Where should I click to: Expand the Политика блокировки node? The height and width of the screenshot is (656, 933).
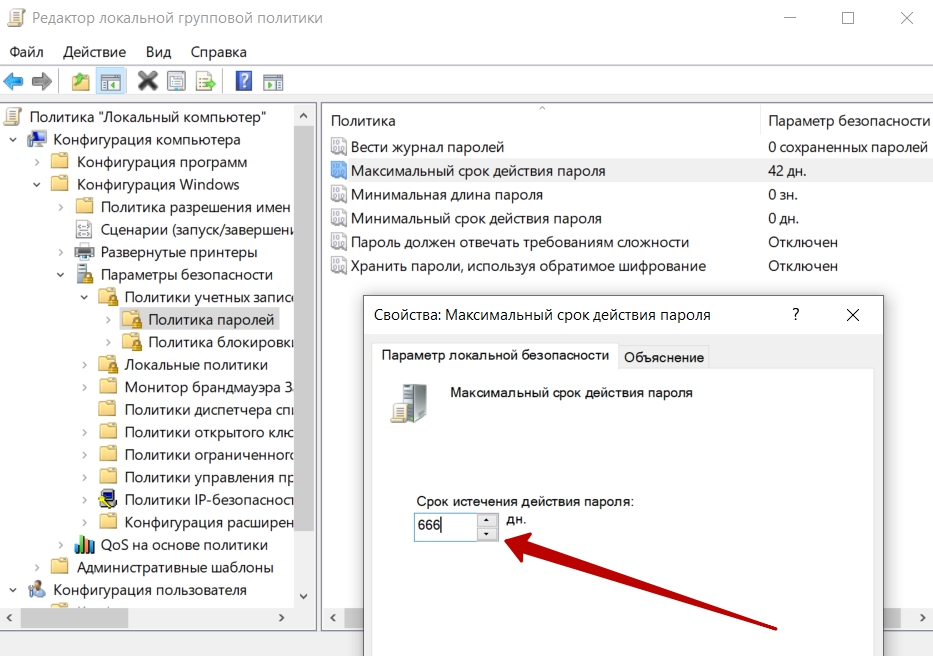tap(108, 342)
